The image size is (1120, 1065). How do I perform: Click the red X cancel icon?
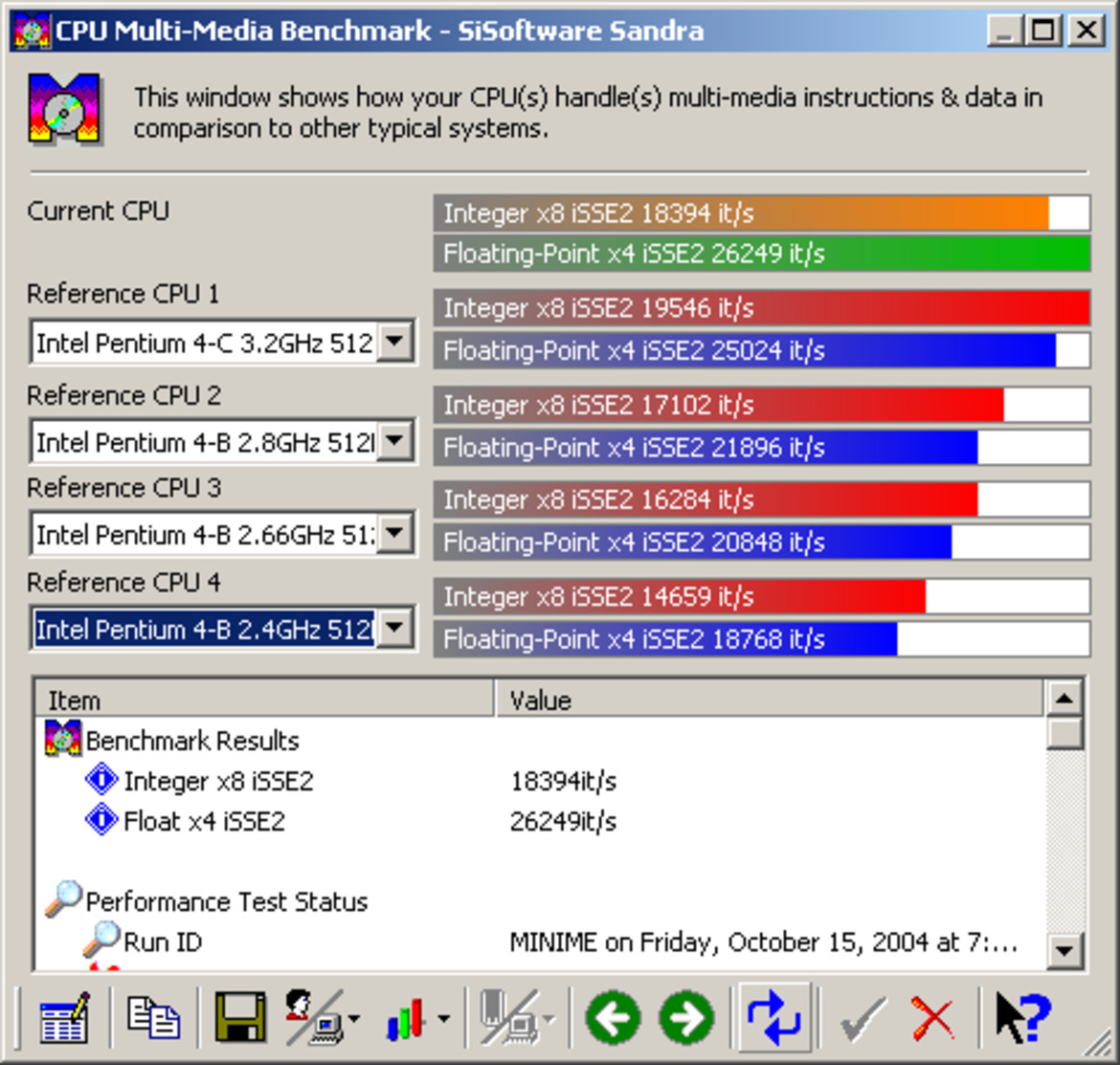[932, 1017]
